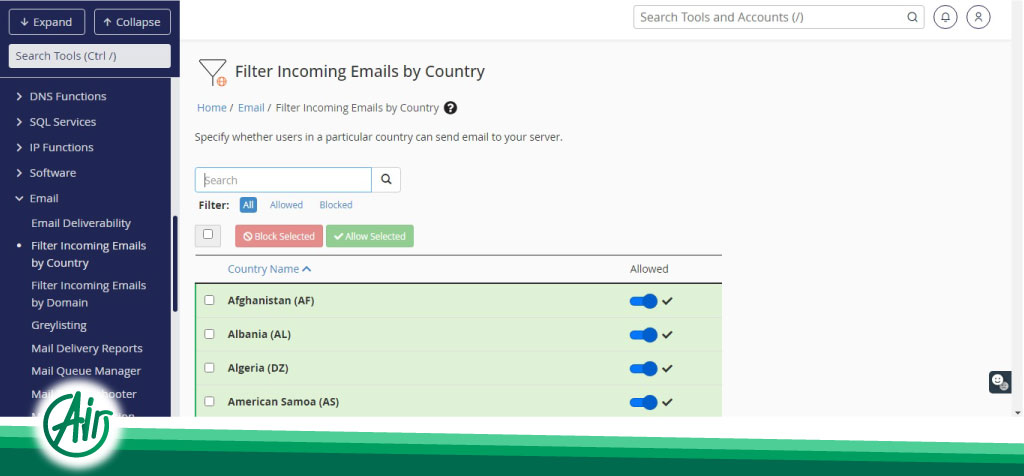This screenshot has width=1024, height=476.
Task: Expand the Software section
Action: (x=46, y=172)
